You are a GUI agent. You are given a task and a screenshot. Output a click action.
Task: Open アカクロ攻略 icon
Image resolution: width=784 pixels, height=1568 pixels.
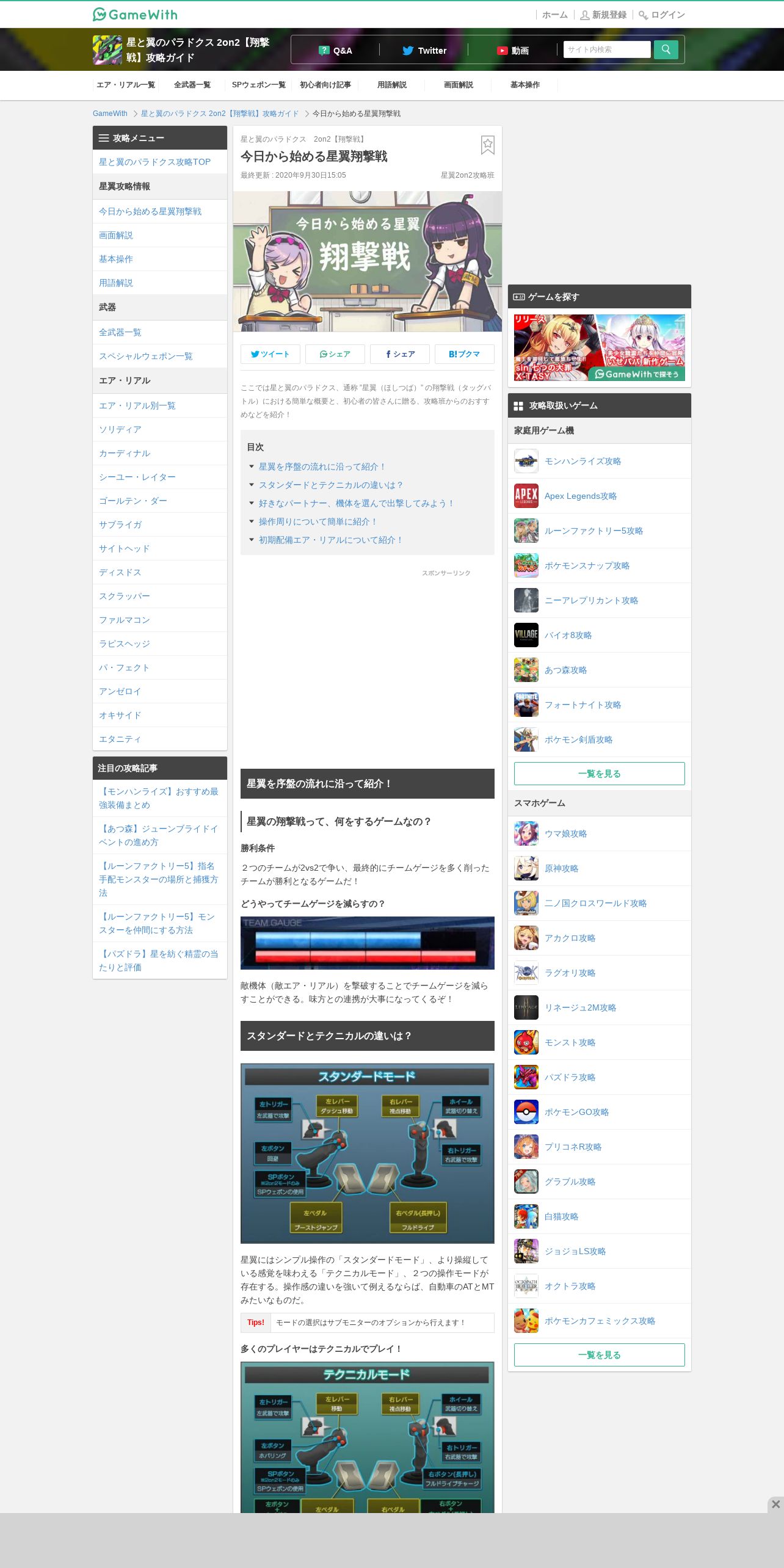pos(526,938)
